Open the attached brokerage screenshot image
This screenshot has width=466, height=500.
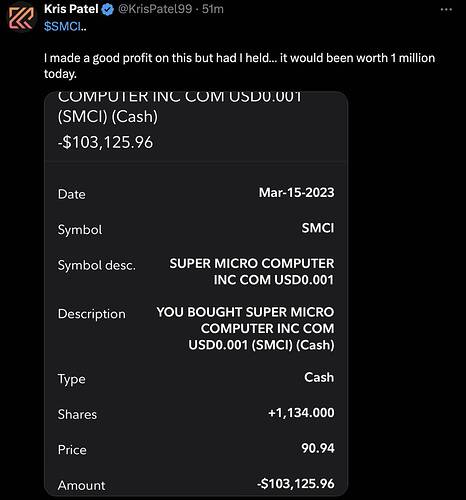click(x=196, y=293)
